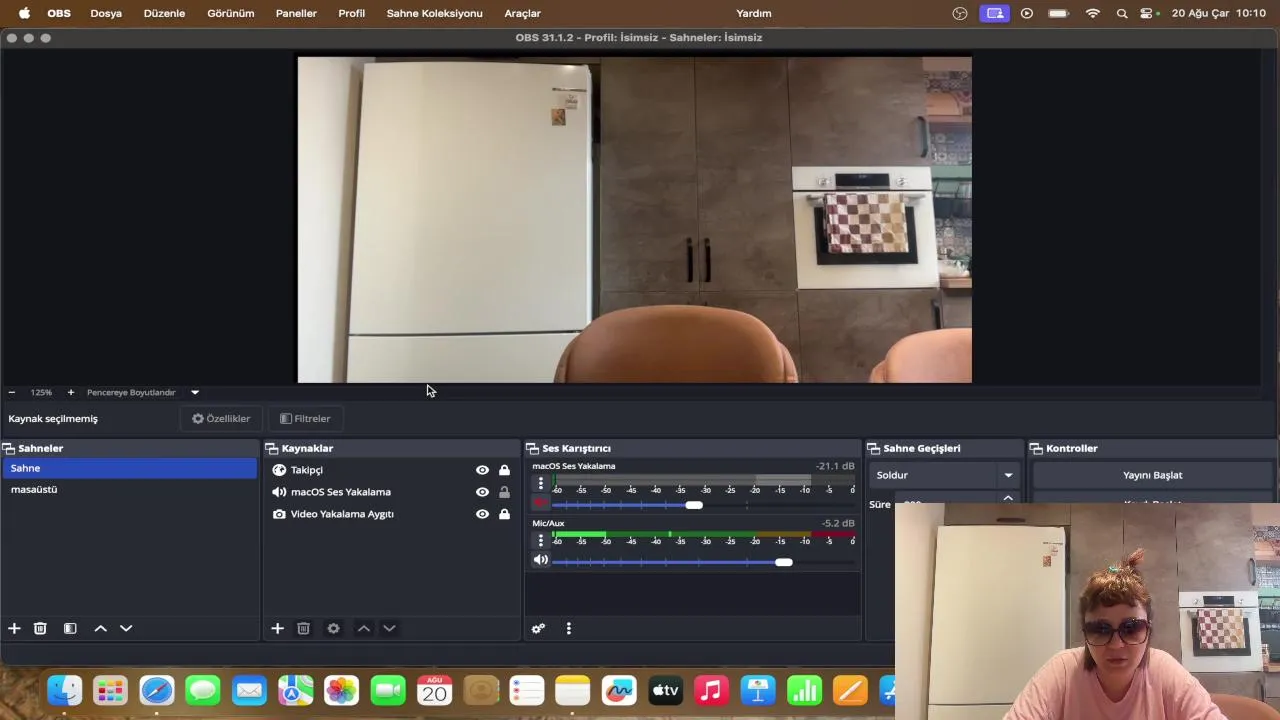Open the Yardım menu
The image size is (1280, 720).
coord(753,13)
